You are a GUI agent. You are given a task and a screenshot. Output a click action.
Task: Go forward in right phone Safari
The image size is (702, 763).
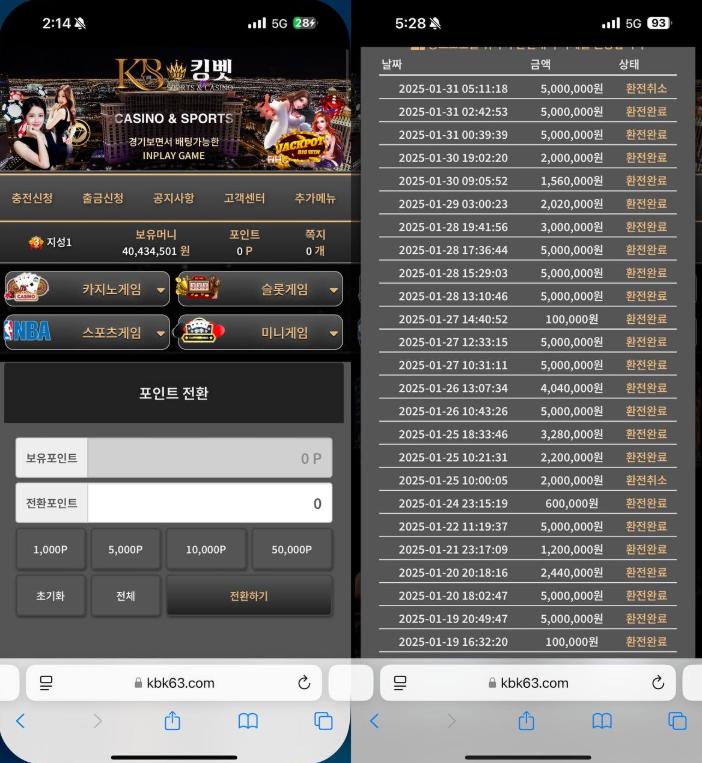451,721
